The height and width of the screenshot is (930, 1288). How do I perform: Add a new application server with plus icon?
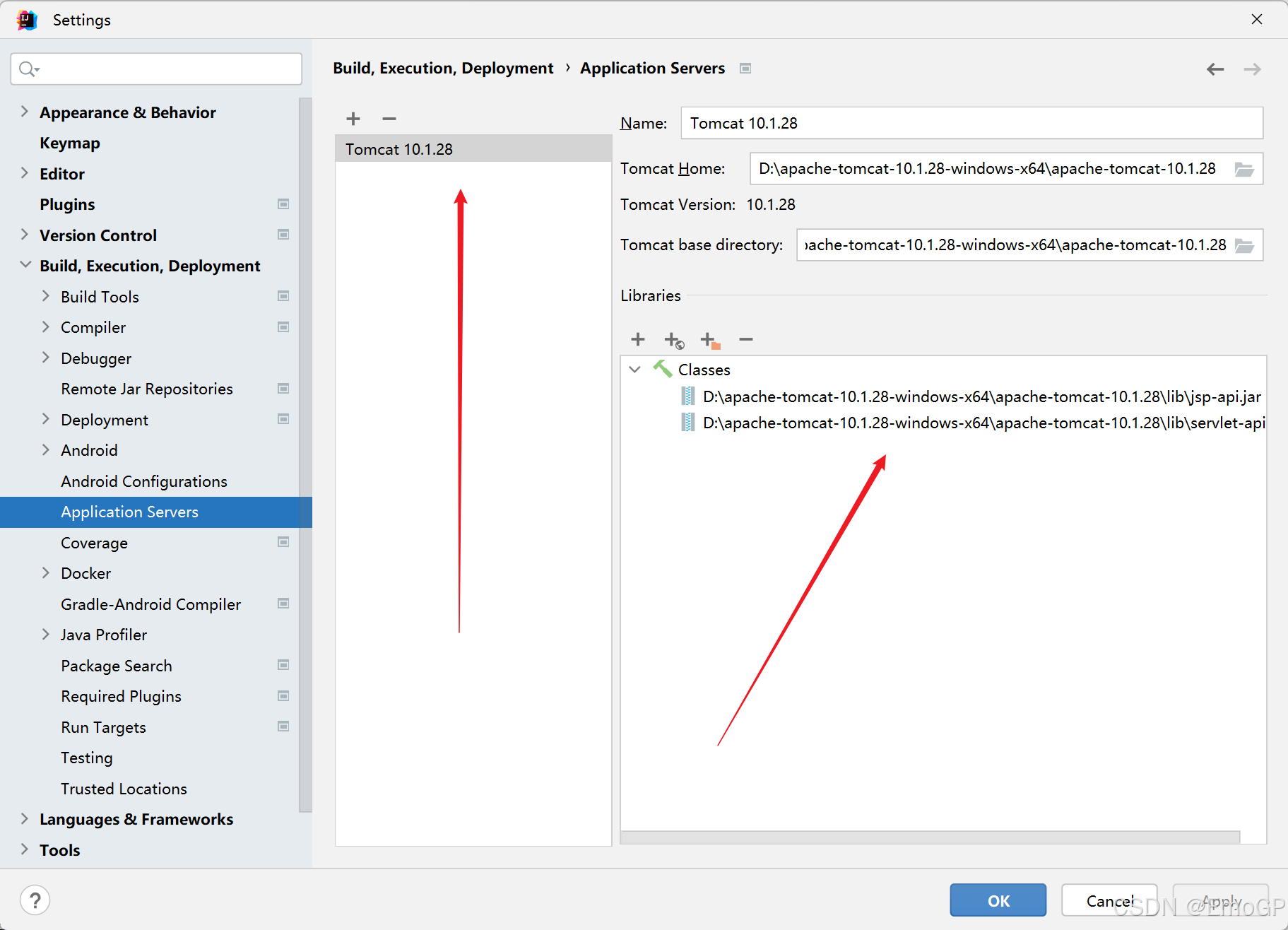pos(353,119)
